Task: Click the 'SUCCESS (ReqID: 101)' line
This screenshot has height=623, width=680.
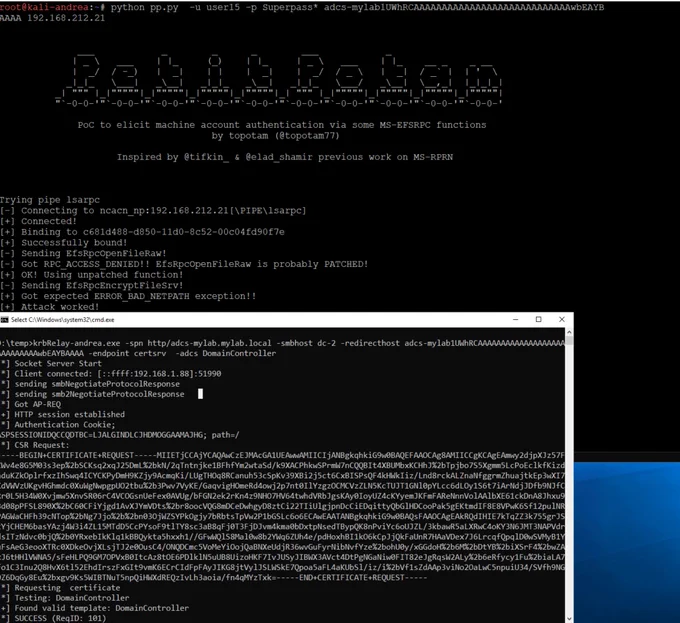Action: (53, 618)
